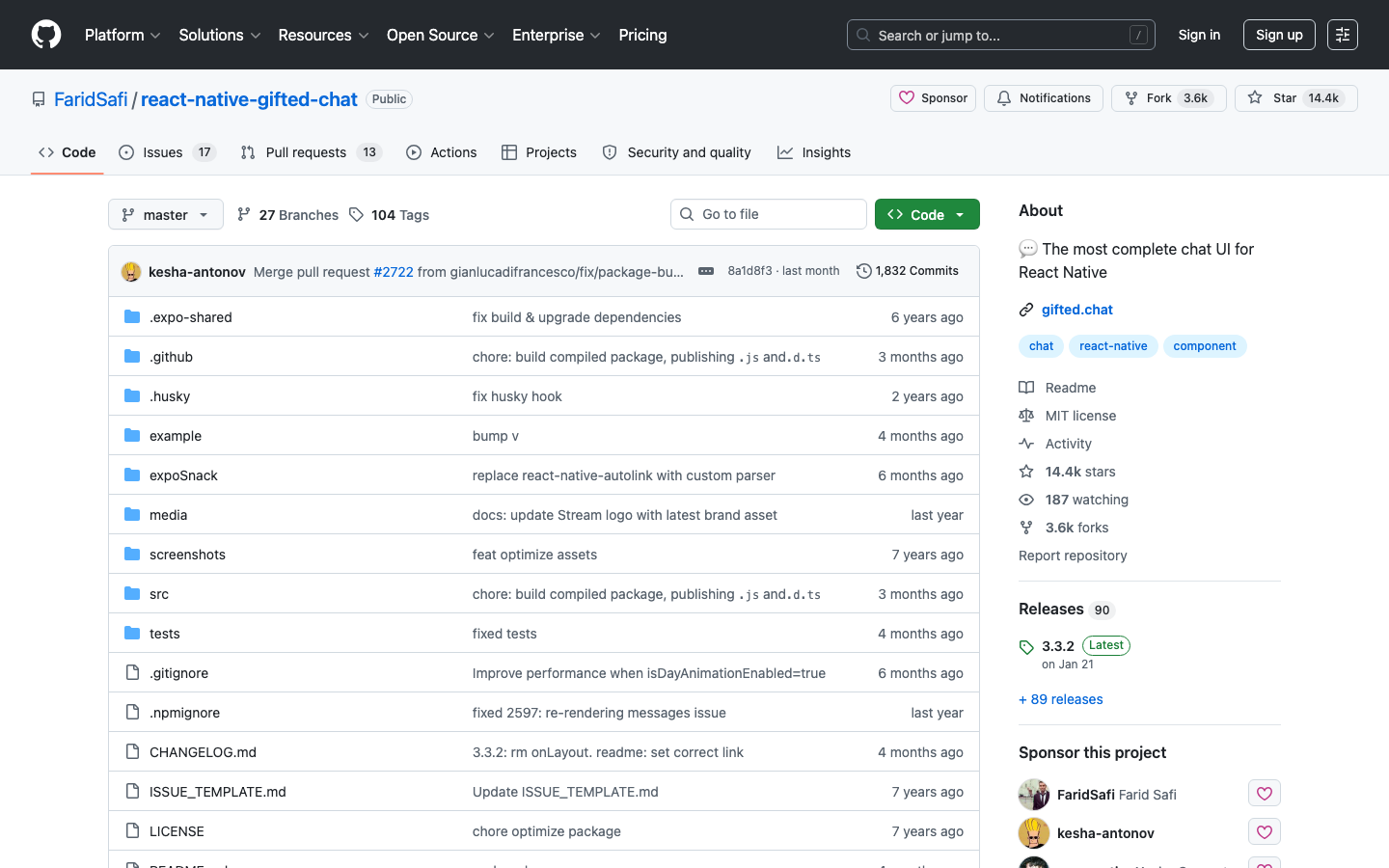Open the FaridSafi owner link
This screenshot has width=1389, height=868.
pos(91,99)
